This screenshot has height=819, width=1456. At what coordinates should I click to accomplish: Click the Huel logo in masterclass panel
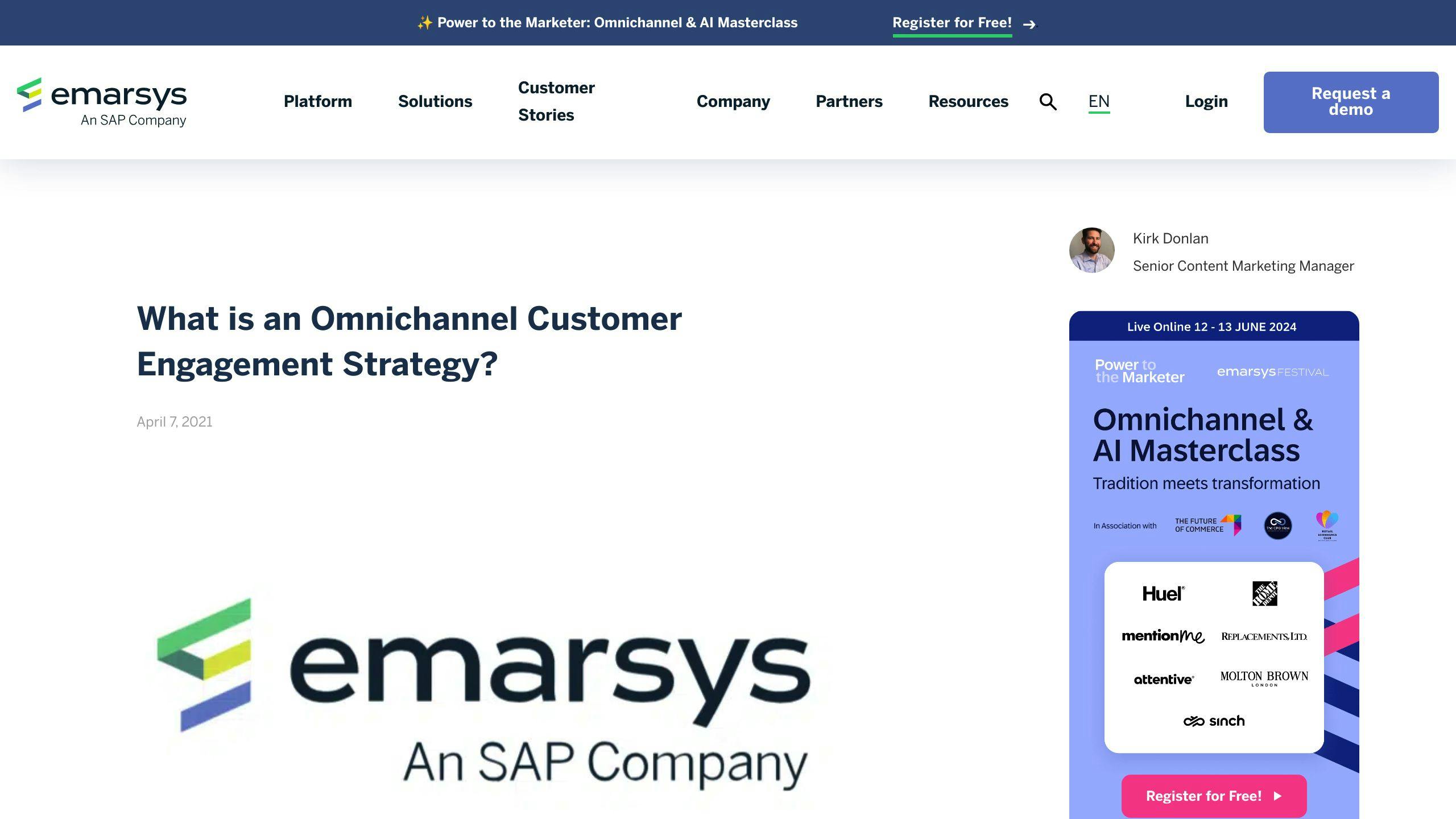[x=1164, y=592]
